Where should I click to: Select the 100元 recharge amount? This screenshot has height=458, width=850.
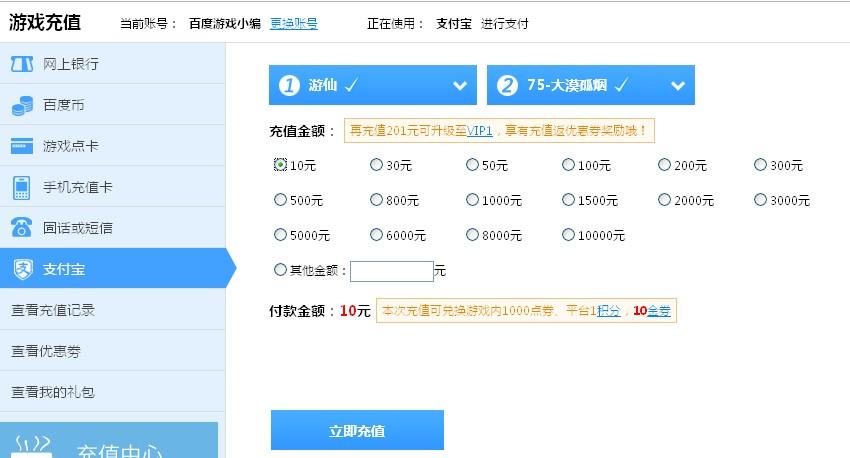click(568, 164)
